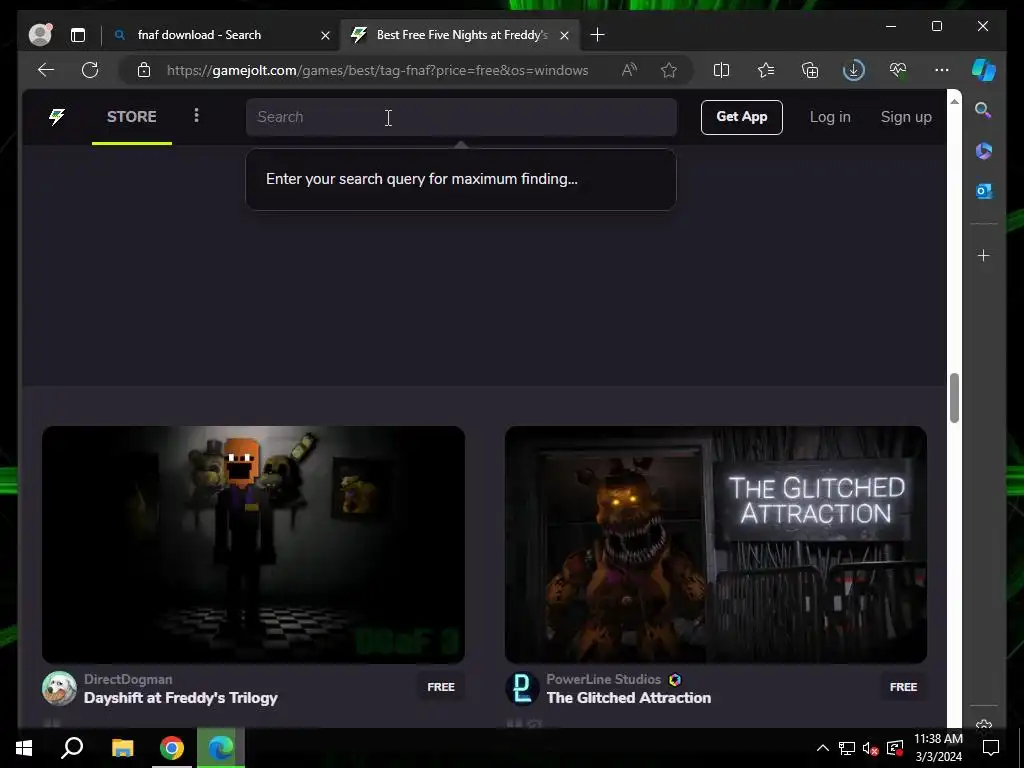Click the Get App button

[x=742, y=118]
